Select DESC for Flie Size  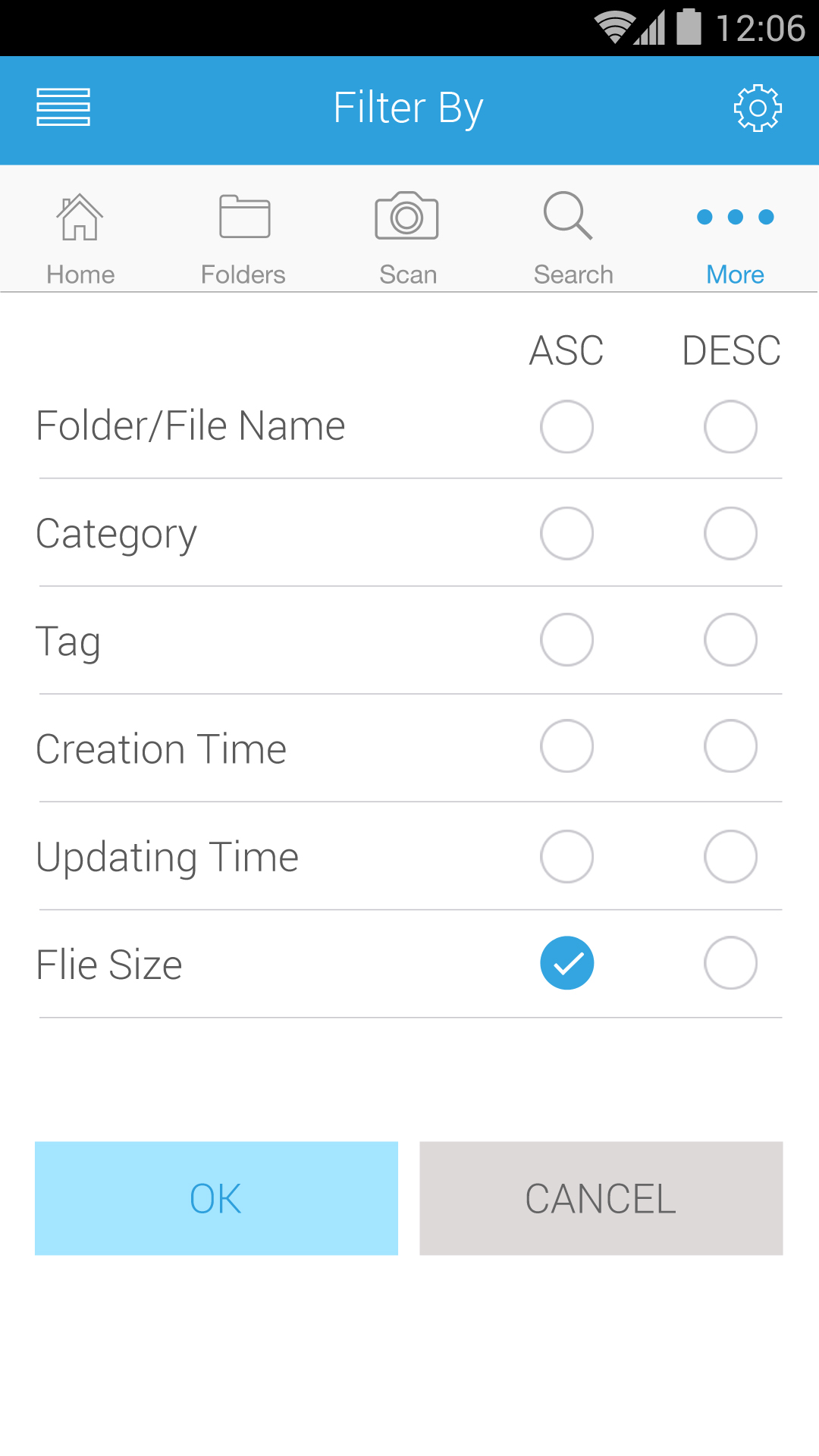coord(730,963)
